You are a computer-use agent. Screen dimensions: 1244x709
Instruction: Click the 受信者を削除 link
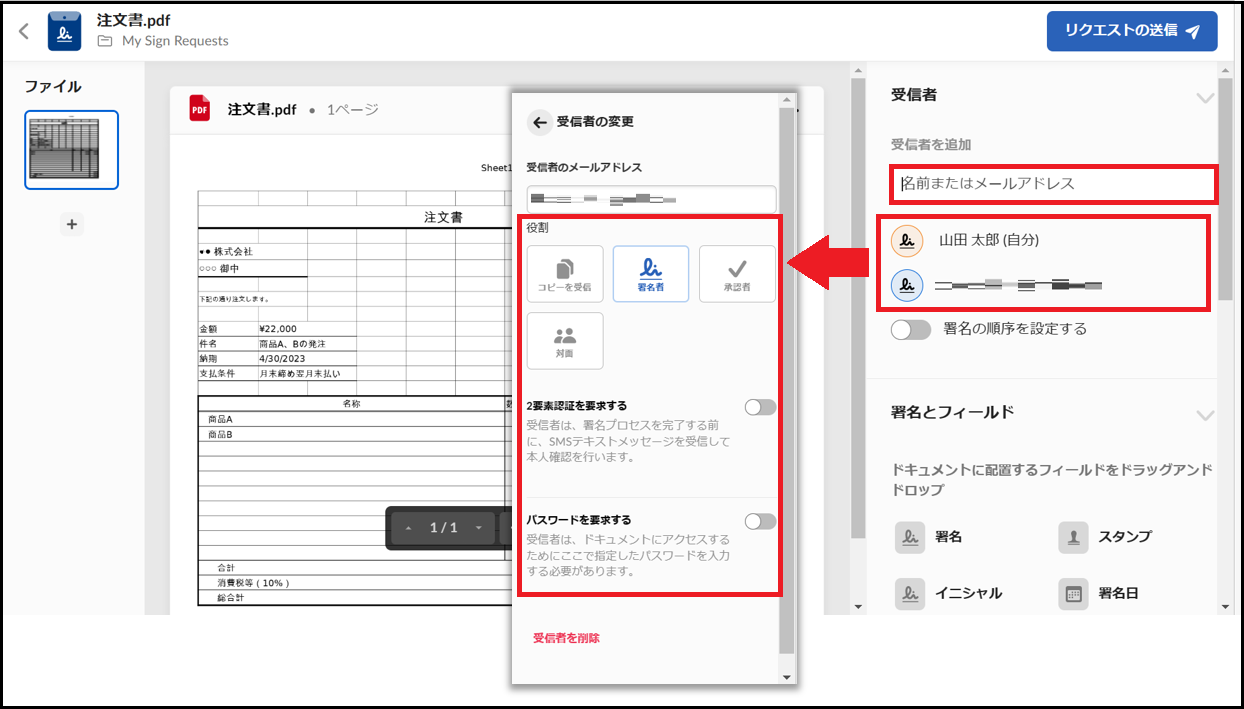pos(566,638)
